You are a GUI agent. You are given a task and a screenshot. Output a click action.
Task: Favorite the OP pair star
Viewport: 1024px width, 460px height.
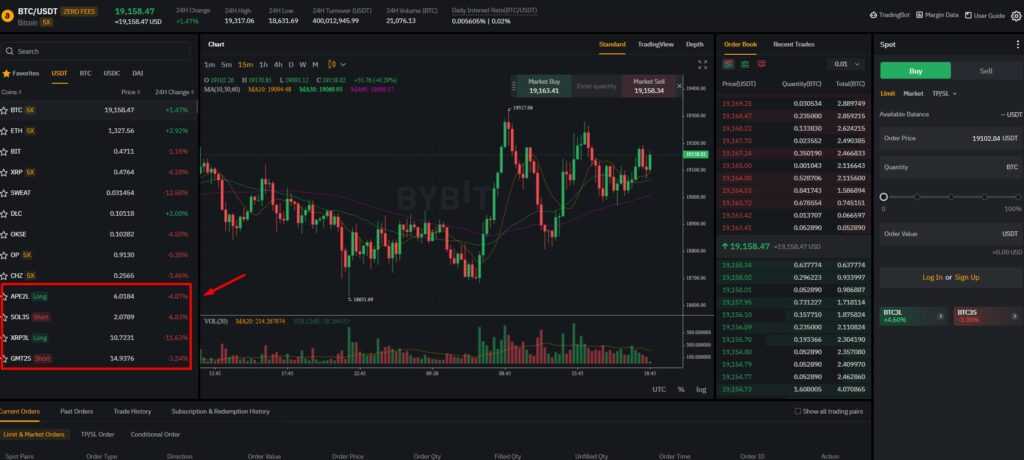point(5,255)
